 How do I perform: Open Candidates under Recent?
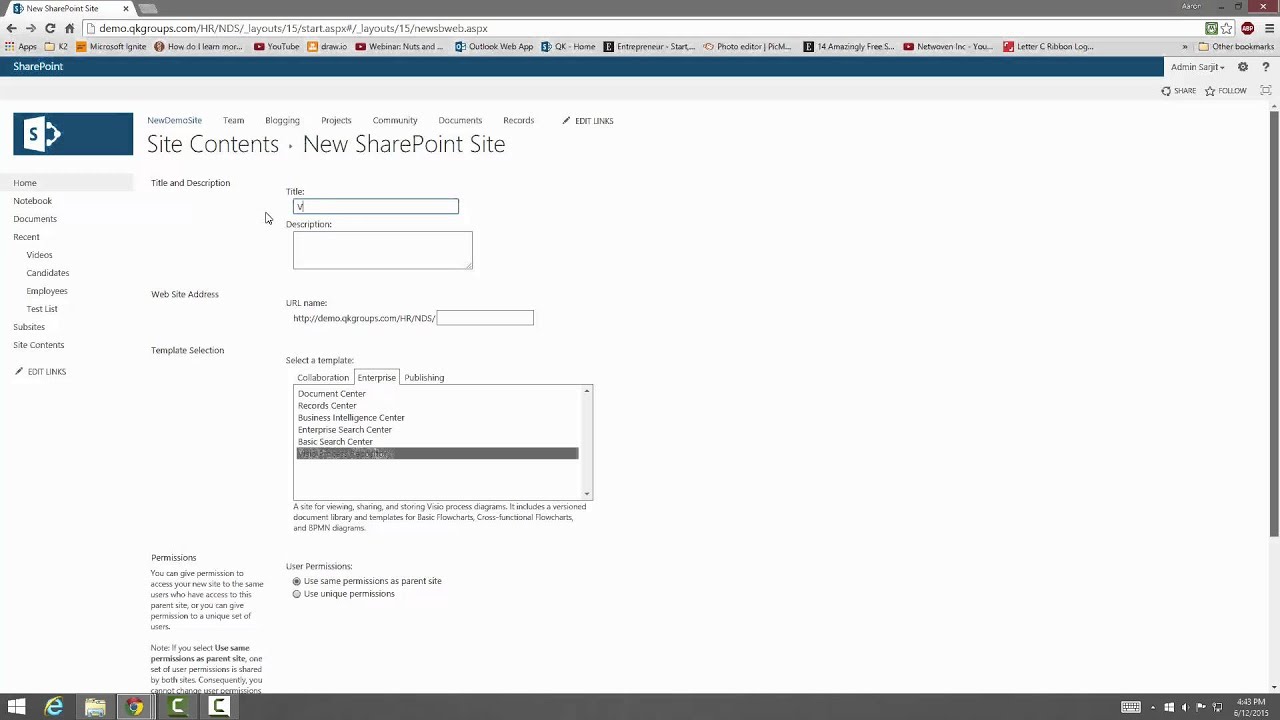click(x=48, y=273)
